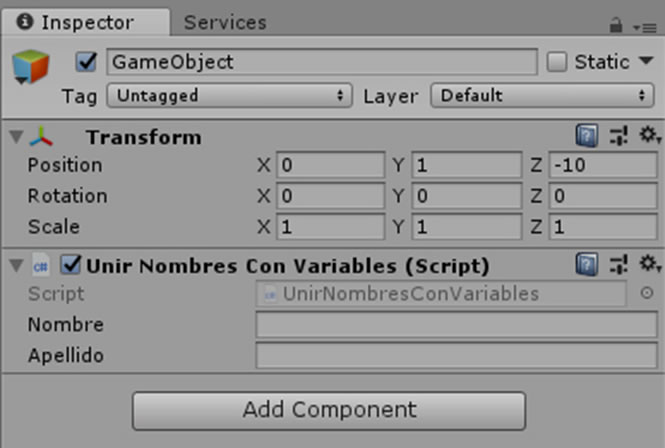665x448 pixels.
Task: Open script component help reference icon
Action: [587, 264]
